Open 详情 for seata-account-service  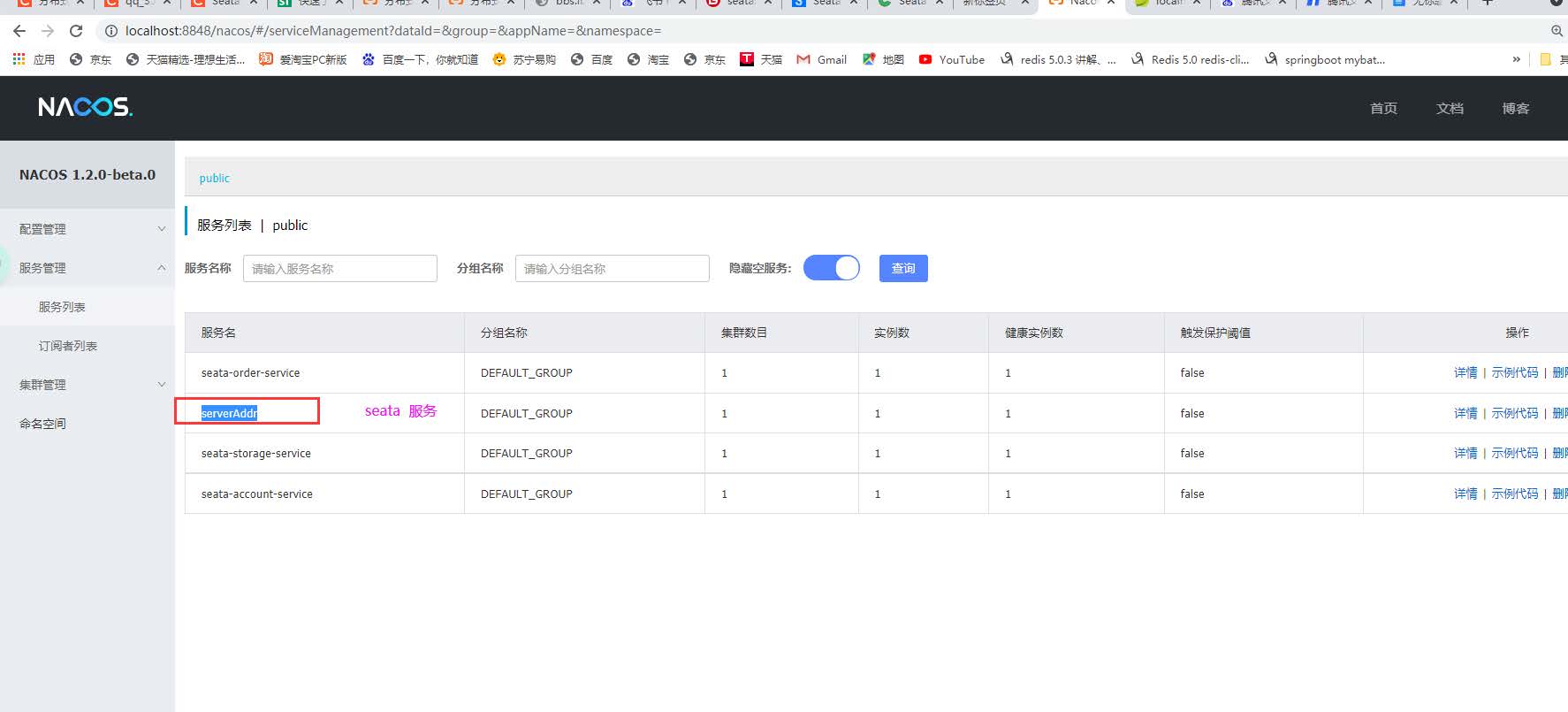pyautogui.click(x=1465, y=494)
